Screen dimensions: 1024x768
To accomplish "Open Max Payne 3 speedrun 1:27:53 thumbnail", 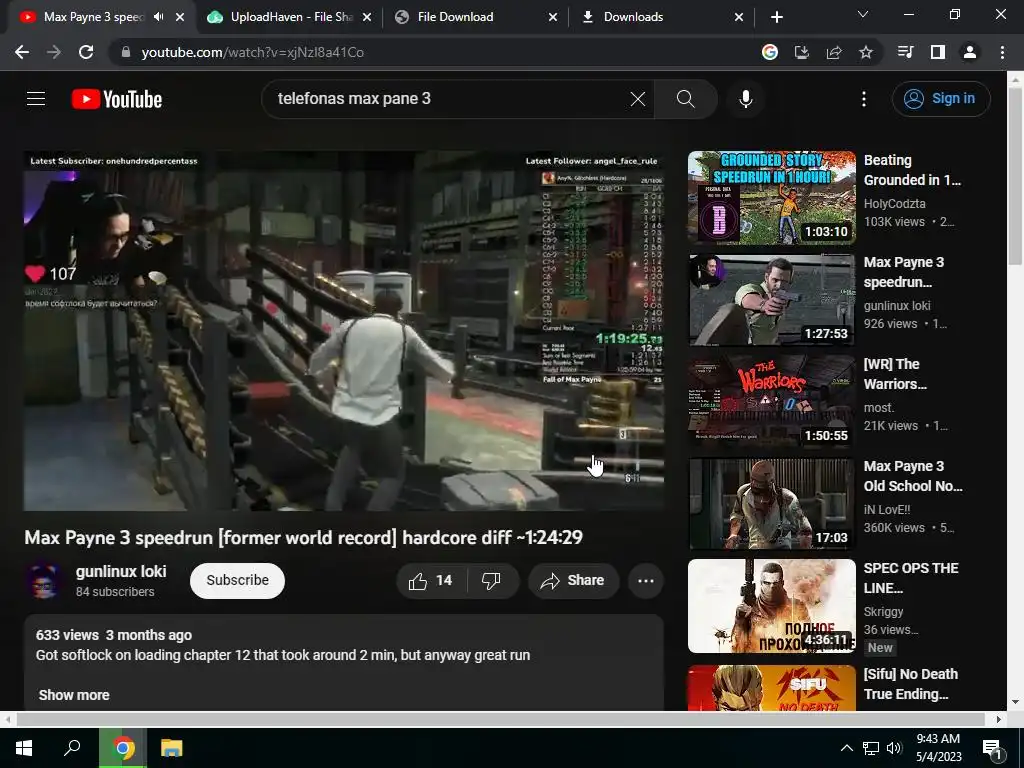I will click(x=772, y=300).
